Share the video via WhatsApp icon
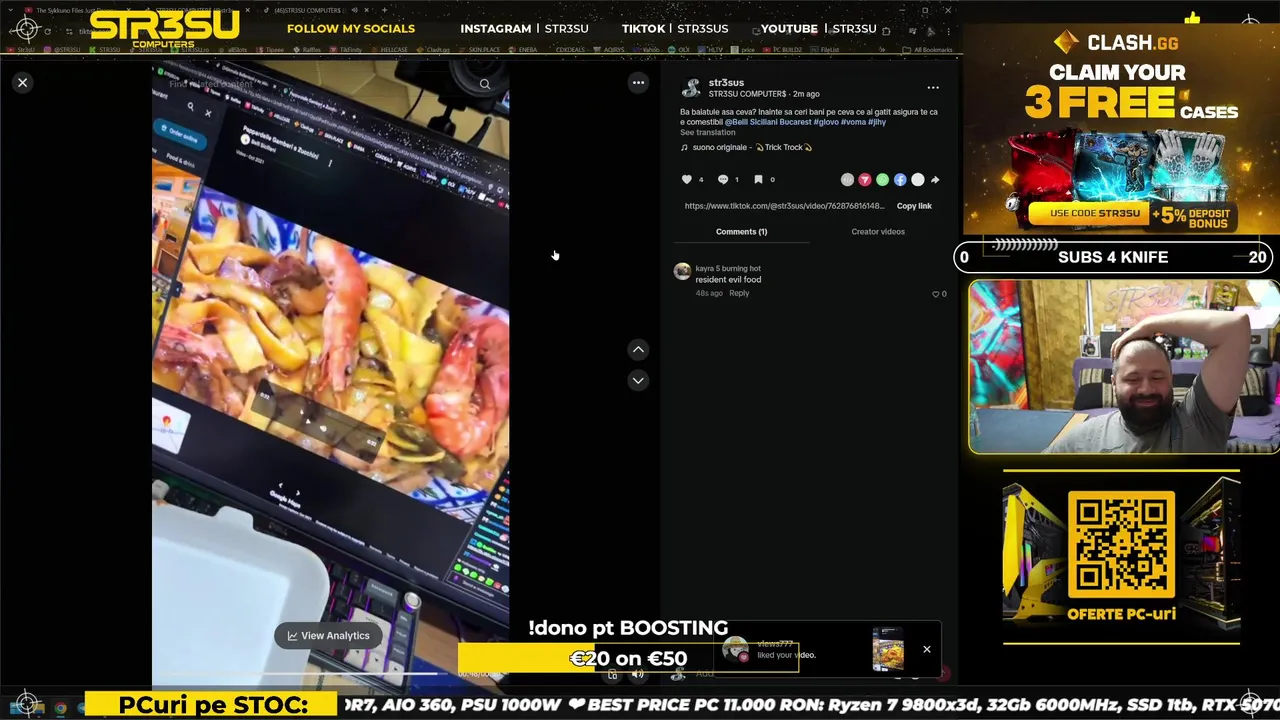Viewport: 1280px width, 720px height. click(x=882, y=180)
